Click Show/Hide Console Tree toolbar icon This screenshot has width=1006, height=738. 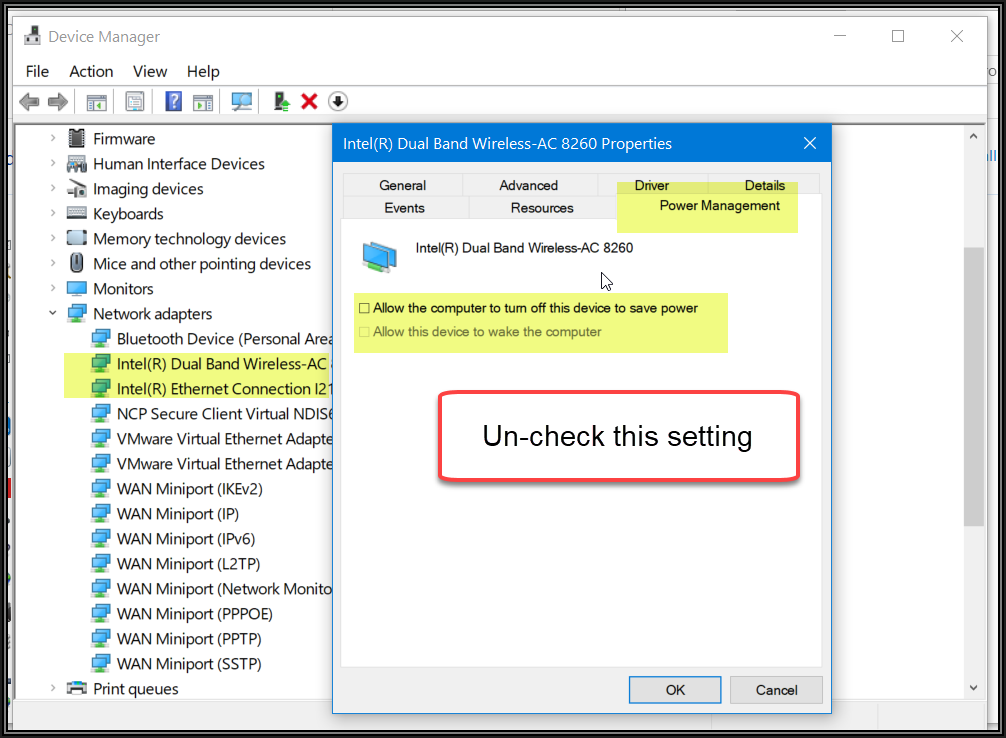(x=97, y=102)
